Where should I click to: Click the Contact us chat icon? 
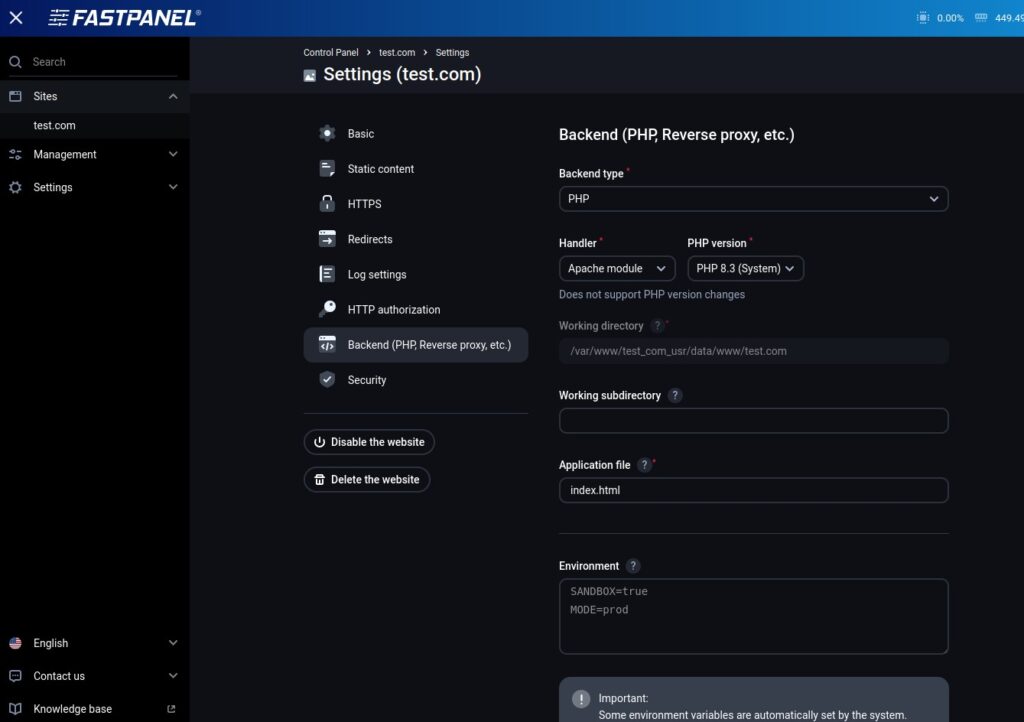coord(15,676)
